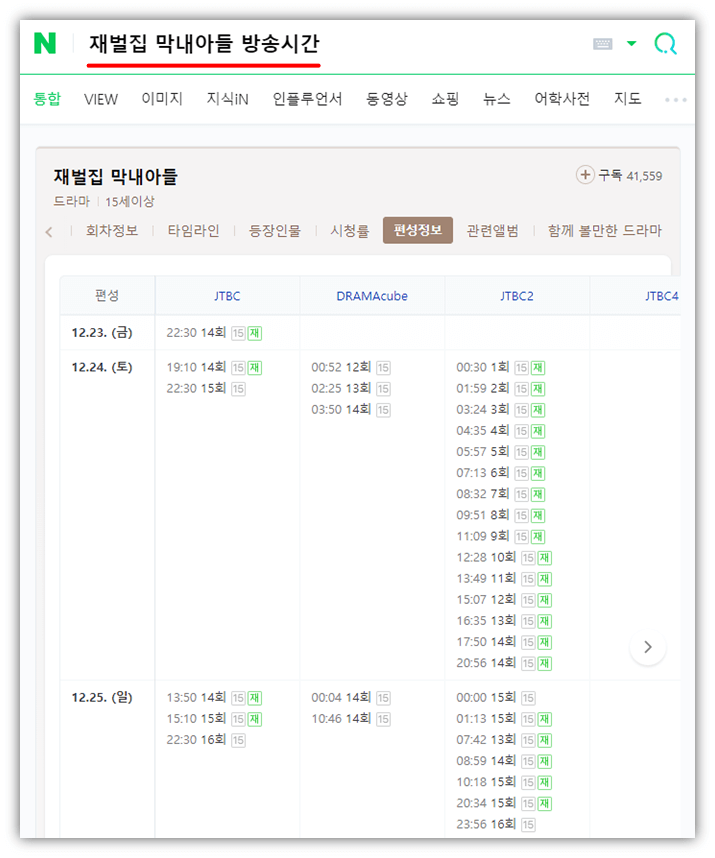
Task: Switch to the 등장인물 tab
Action: coord(275,231)
